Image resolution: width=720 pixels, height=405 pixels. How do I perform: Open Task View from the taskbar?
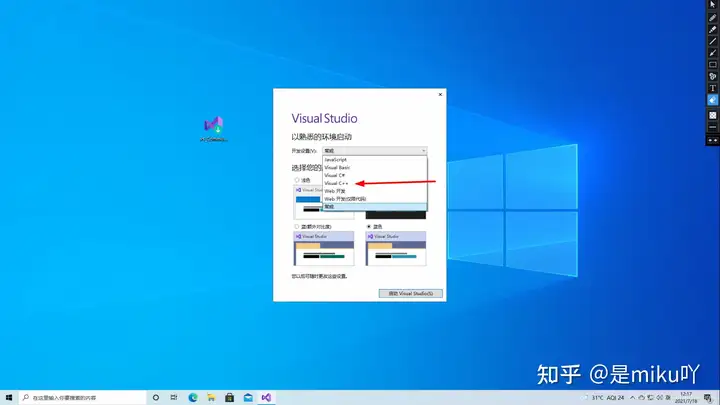coord(174,398)
